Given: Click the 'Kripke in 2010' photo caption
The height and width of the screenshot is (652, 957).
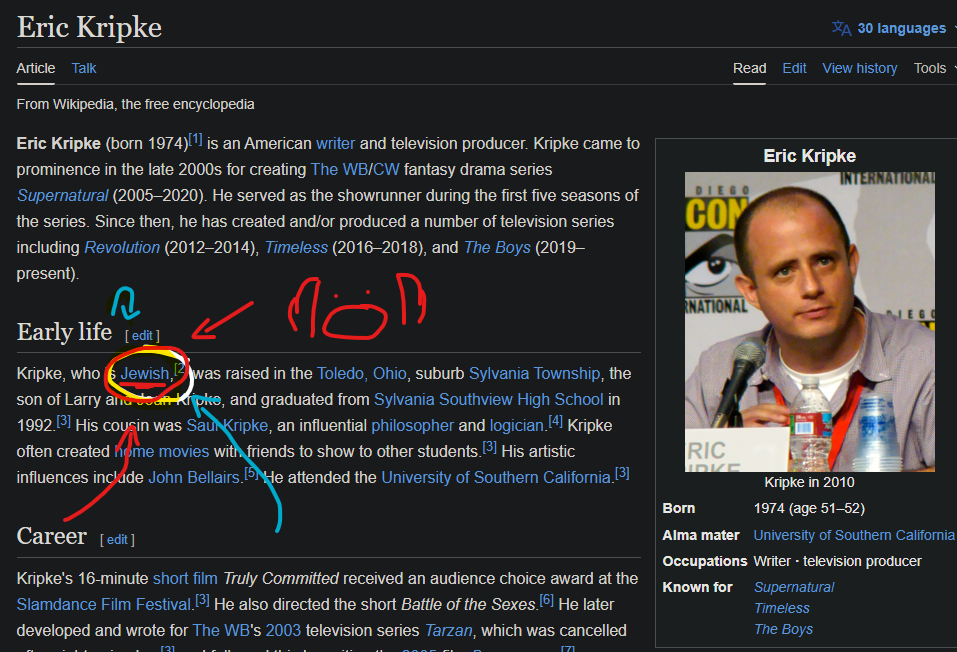Looking at the screenshot, I should pos(809,482).
